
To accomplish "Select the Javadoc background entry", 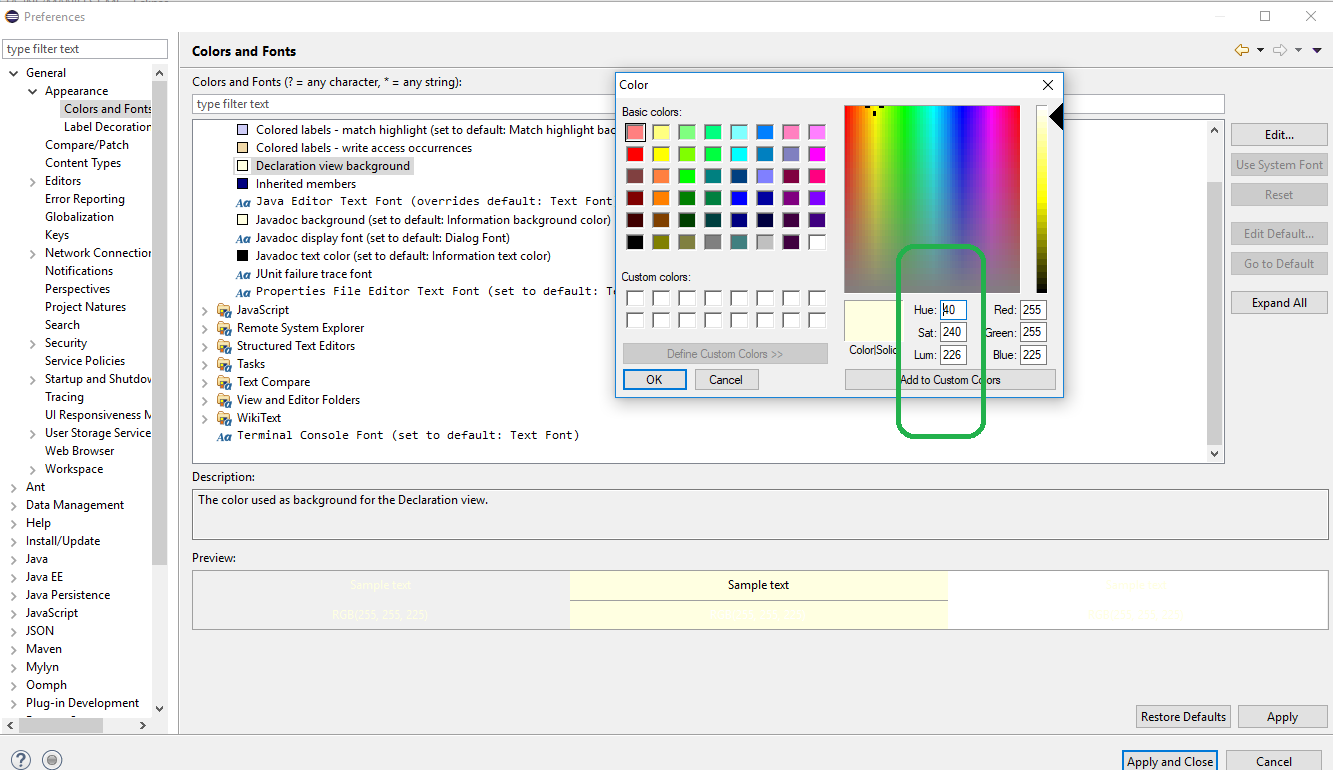I will pyautogui.click(x=423, y=220).
